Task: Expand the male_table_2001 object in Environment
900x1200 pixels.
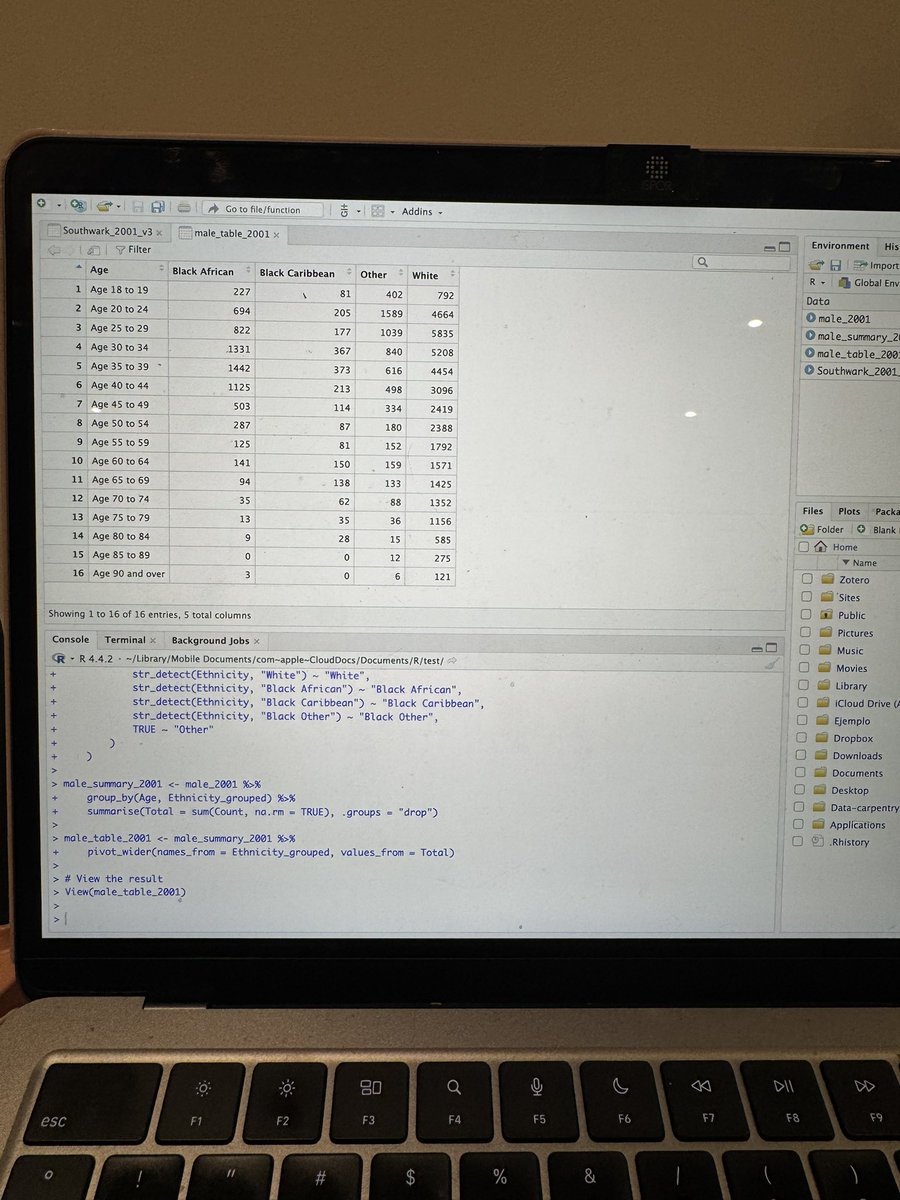Action: [811, 353]
